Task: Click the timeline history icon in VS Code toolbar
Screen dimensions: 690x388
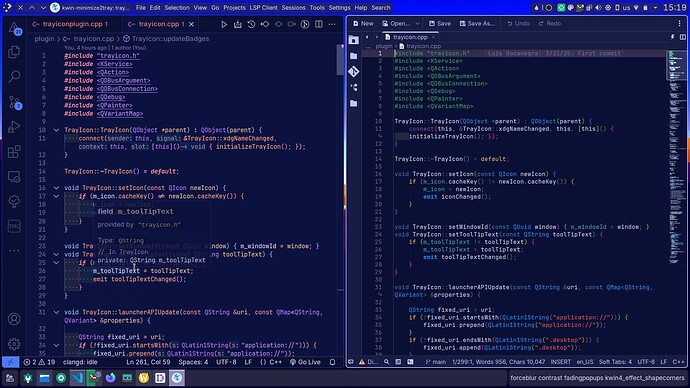Action: pos(251,24)
